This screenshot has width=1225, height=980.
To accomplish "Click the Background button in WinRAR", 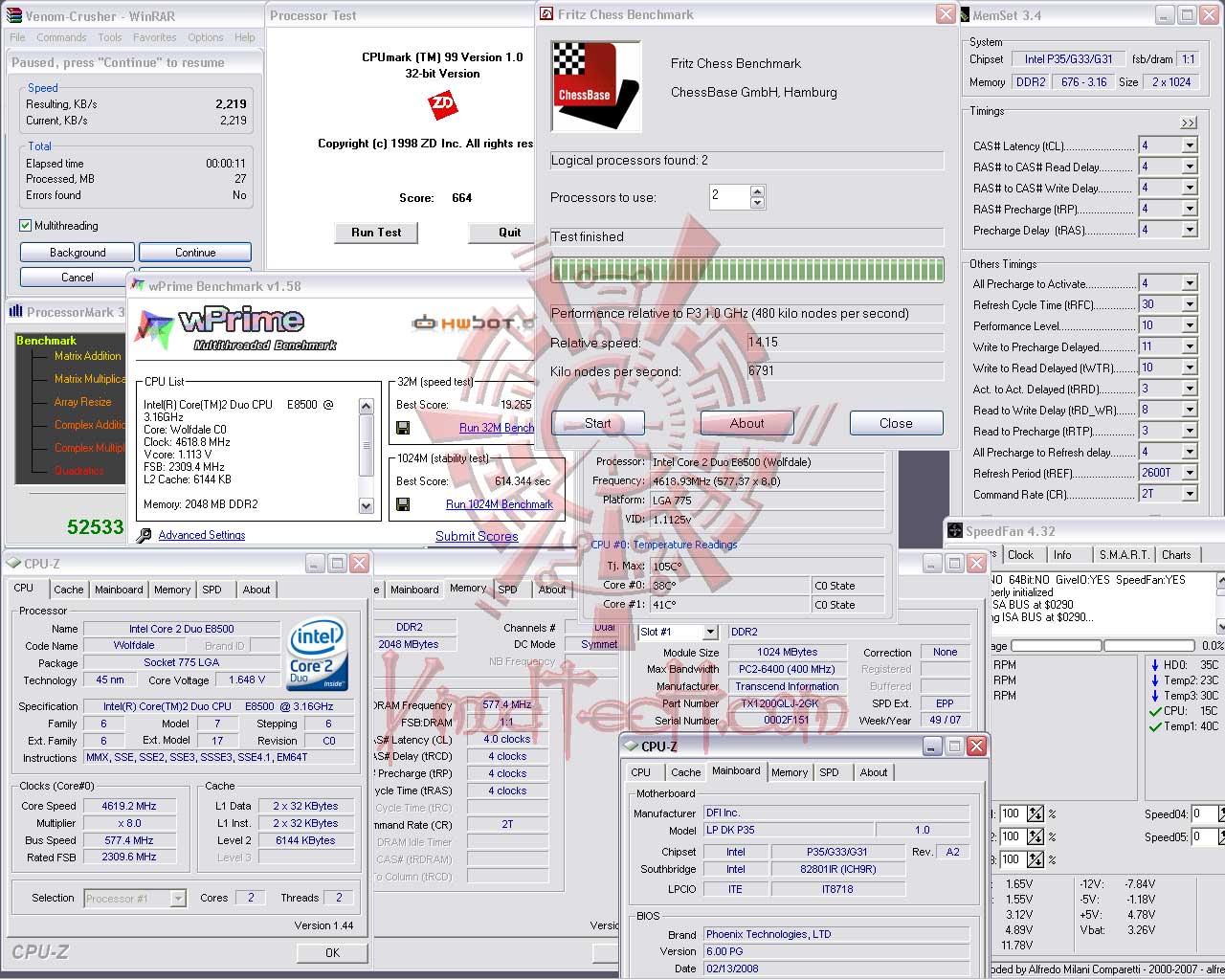I will pos(78,253).
